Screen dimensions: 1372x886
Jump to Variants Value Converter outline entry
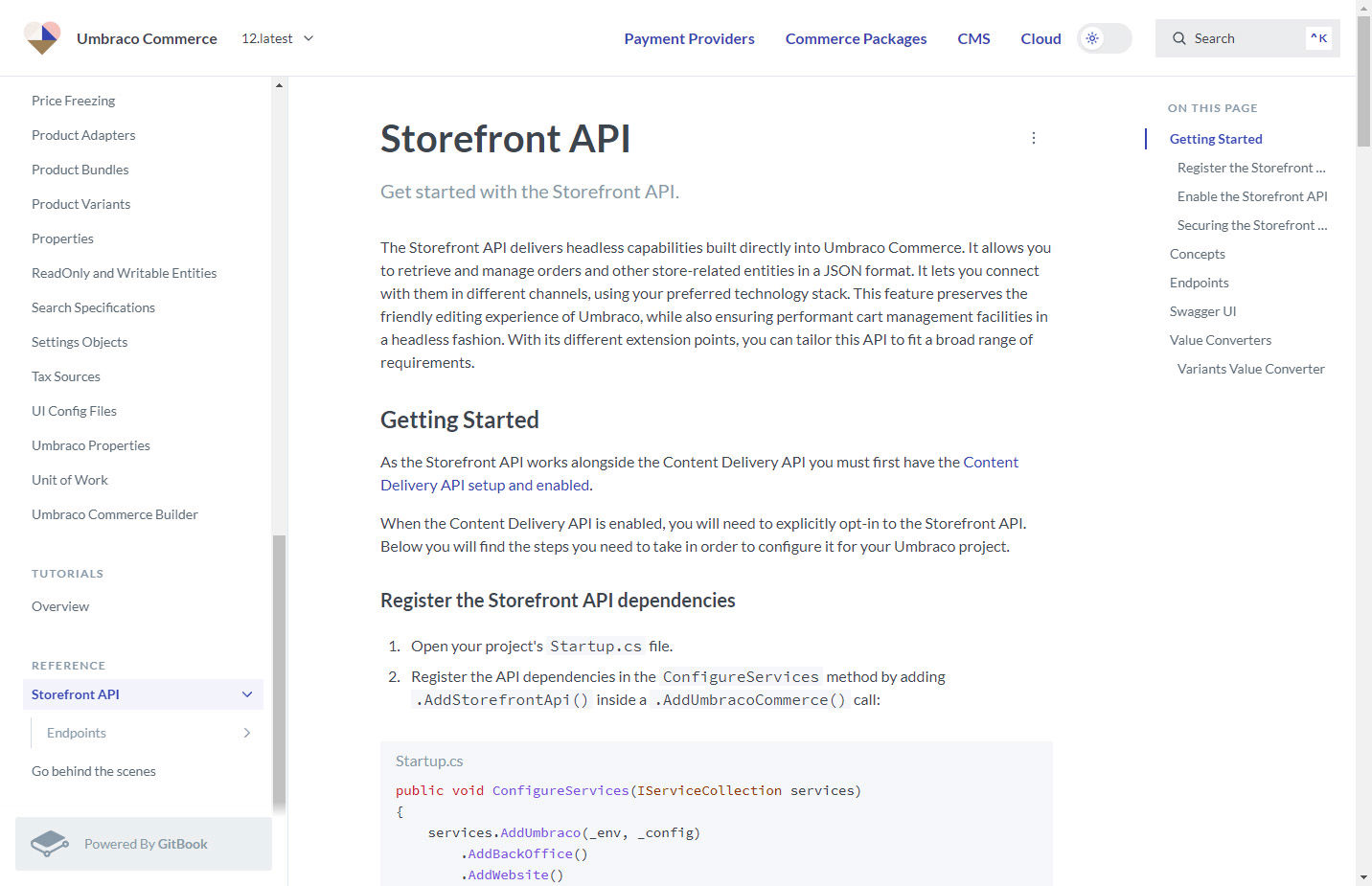coord(1251,369)
